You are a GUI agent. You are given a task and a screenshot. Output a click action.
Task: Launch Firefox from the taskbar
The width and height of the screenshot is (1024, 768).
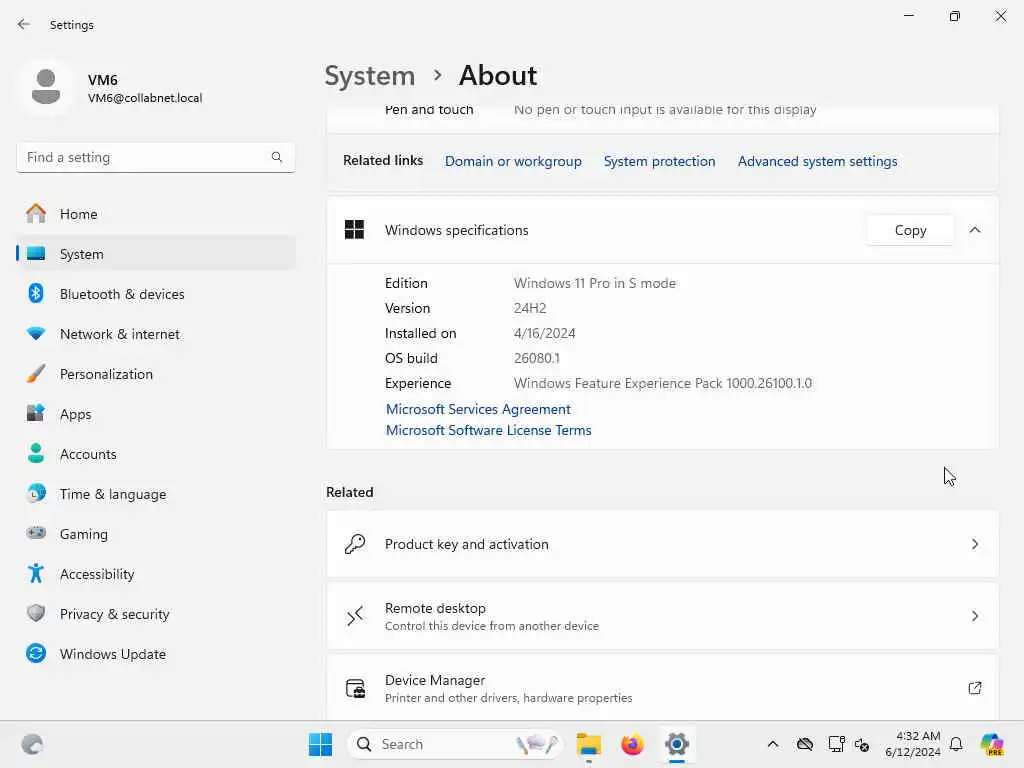[x=632, y=744]
